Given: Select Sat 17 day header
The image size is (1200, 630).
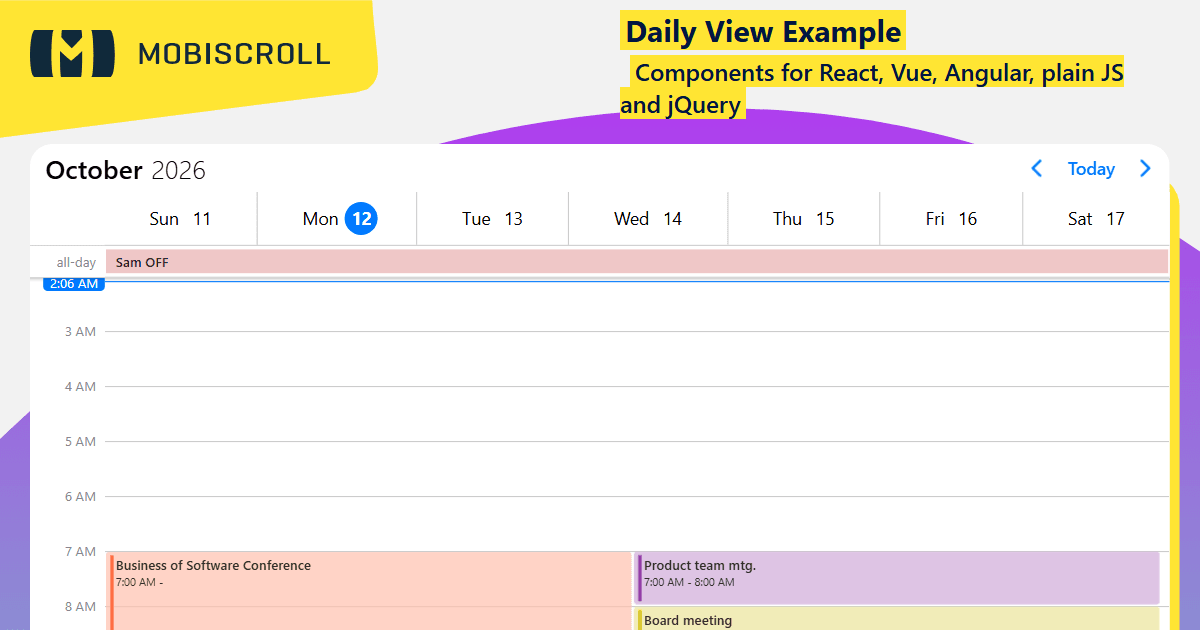Looking at the screenshot, I should (x=1096, y=219).
